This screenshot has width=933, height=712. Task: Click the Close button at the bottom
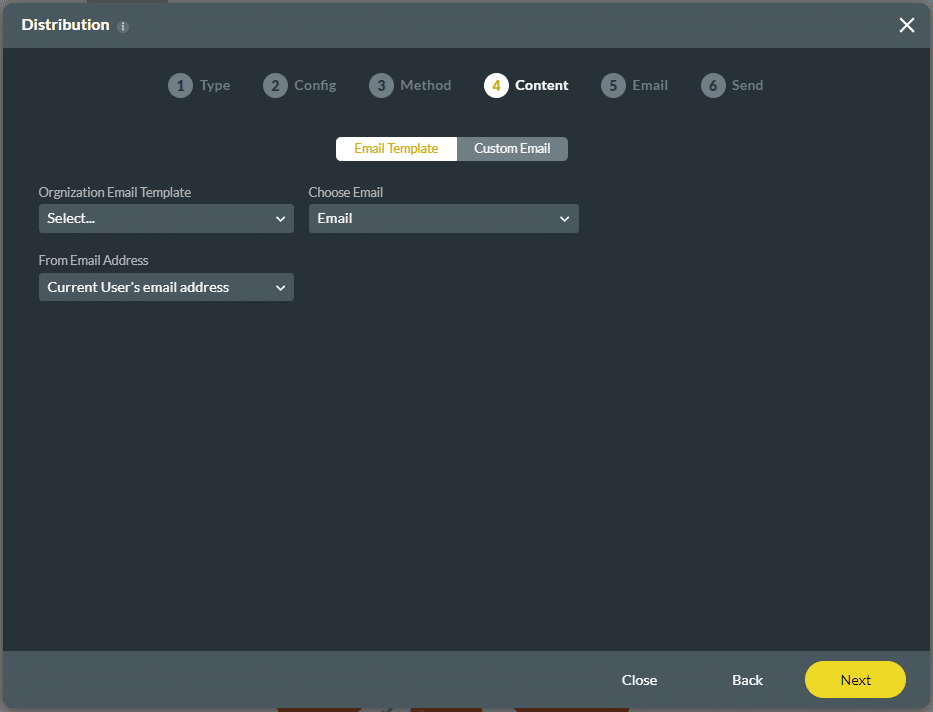pyautogui.click(x=639, y=680)
